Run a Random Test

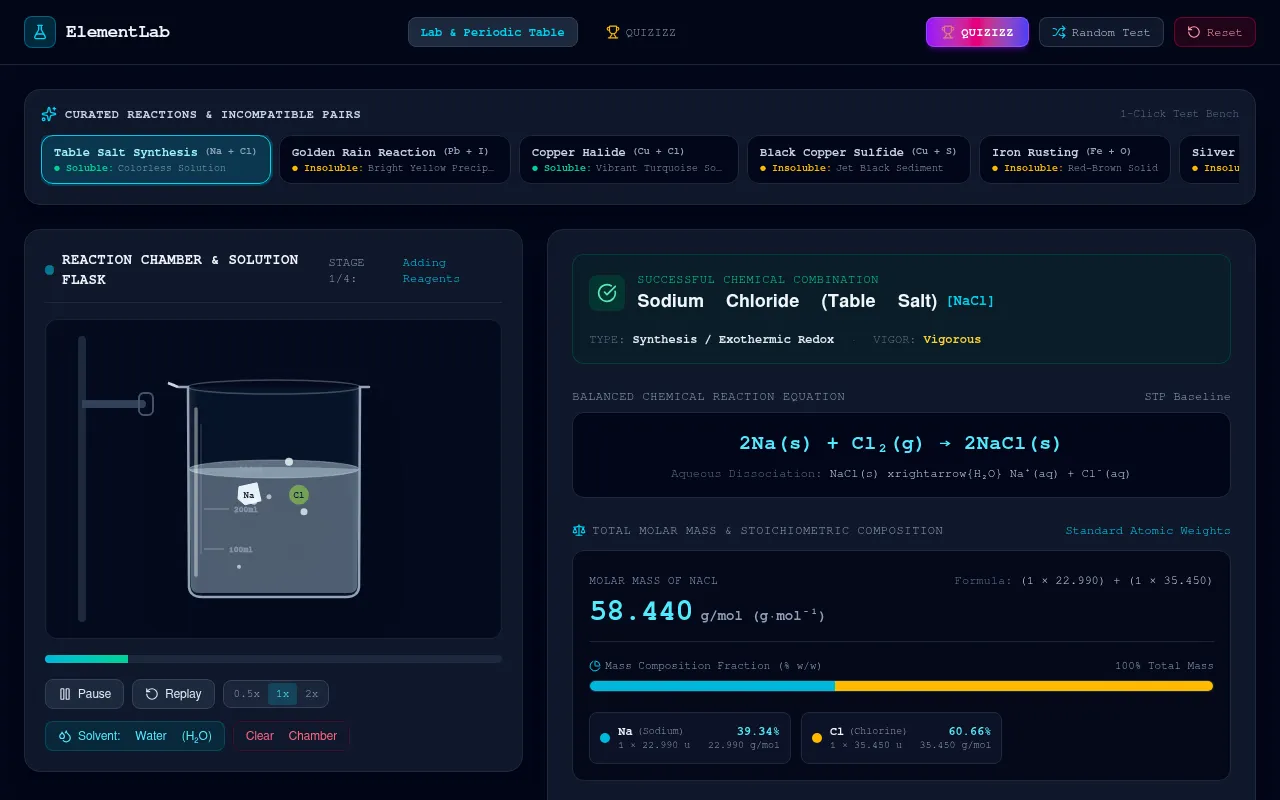point(1101,32)
